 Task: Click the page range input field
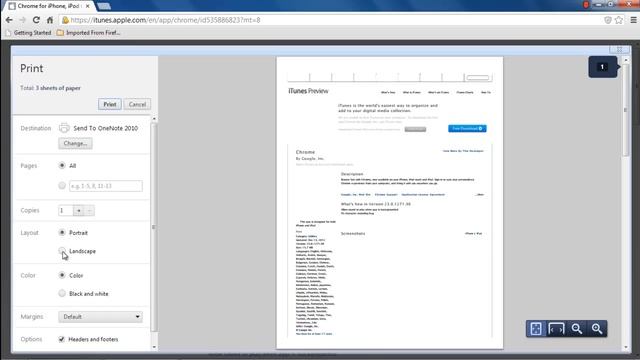(106, 186)
